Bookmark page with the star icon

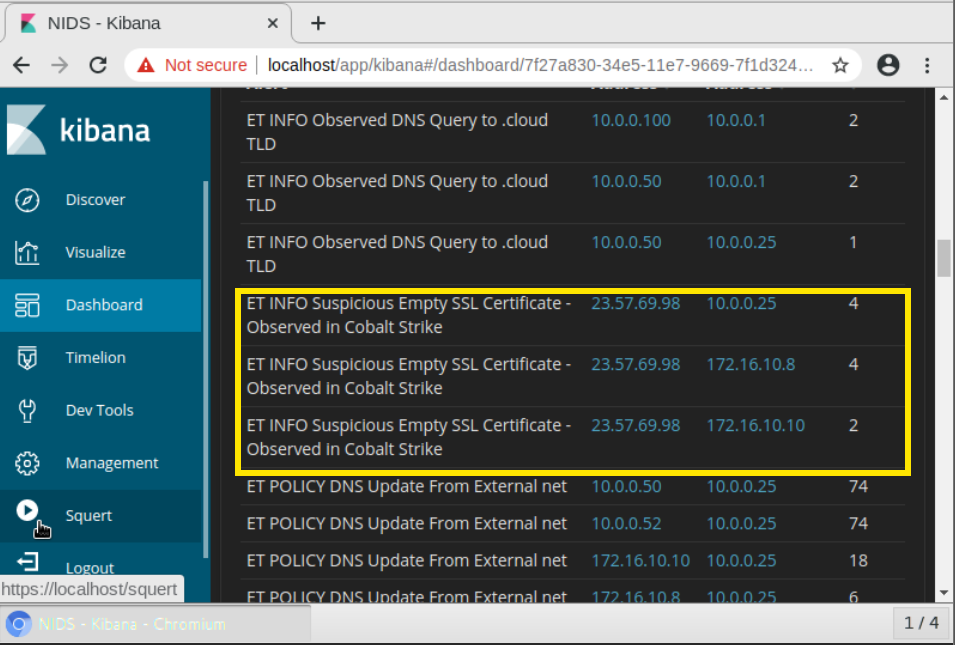[x=840, y=65]
